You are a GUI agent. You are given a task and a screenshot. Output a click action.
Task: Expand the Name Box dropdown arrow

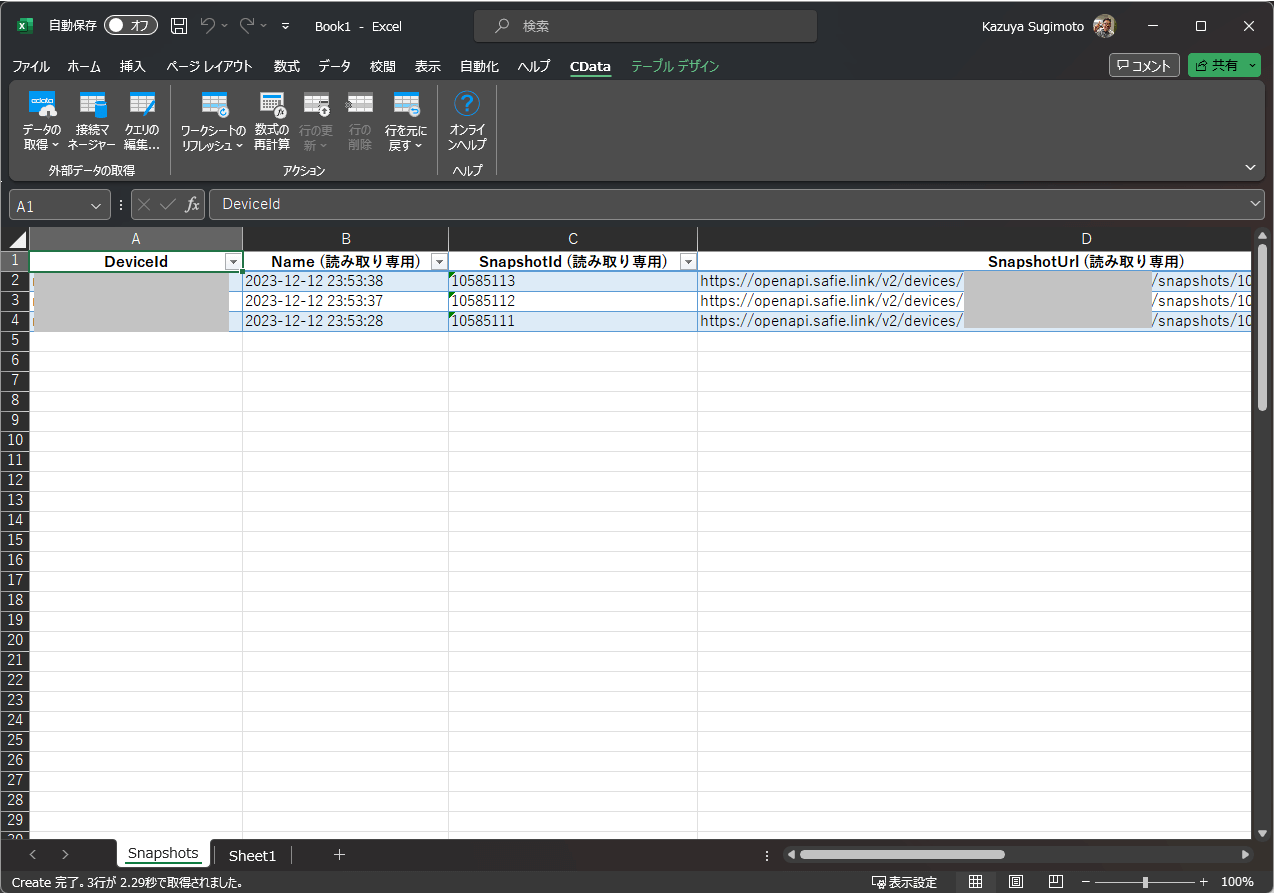click(x=97, y=205)
